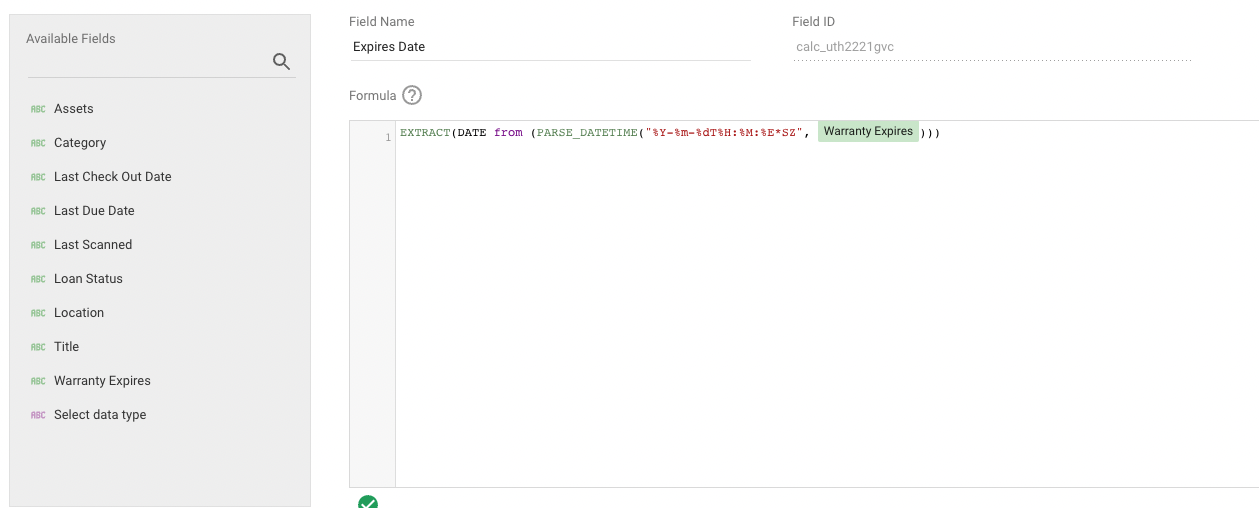Viewport: 1259px width, 508px height.
Task: Click the green formula valid checkmark icon
Action: pyautogui.click(x=368, y=502)
